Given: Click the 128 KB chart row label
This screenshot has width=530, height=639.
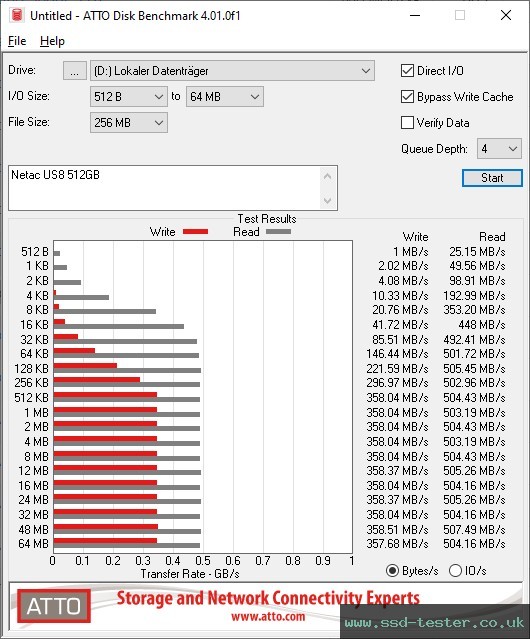Looking at the screenshot, I should point(31,368).
